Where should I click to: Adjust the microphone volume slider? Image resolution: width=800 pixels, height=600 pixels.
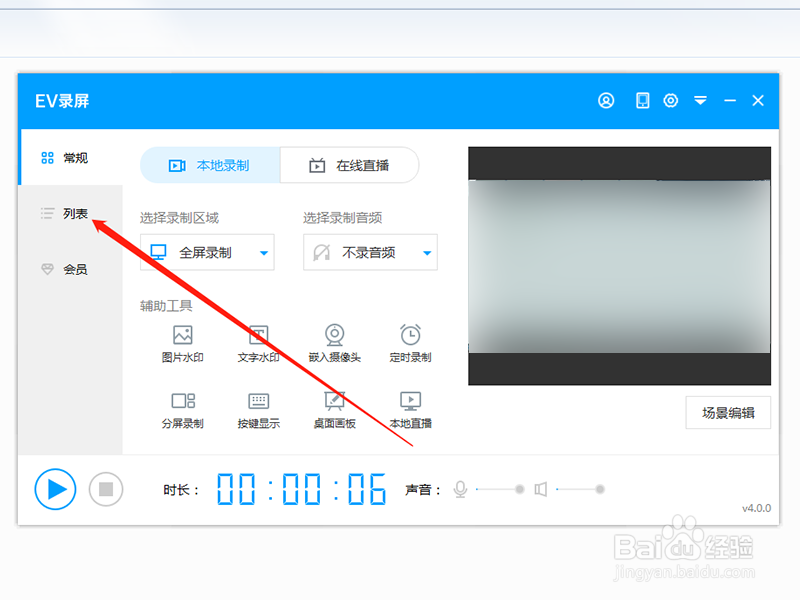[x=500, y=489]
